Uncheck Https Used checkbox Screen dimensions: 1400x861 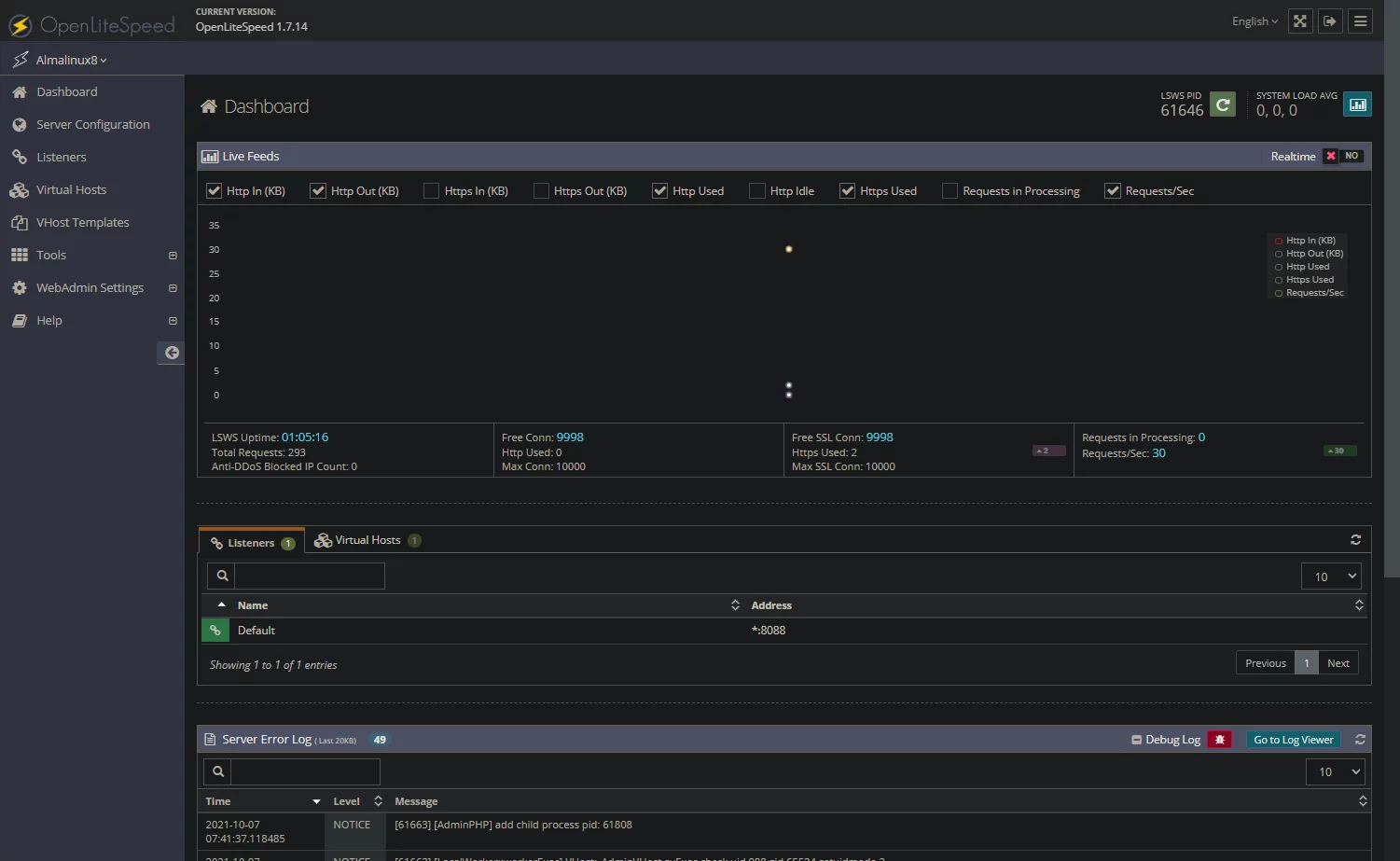847,191
